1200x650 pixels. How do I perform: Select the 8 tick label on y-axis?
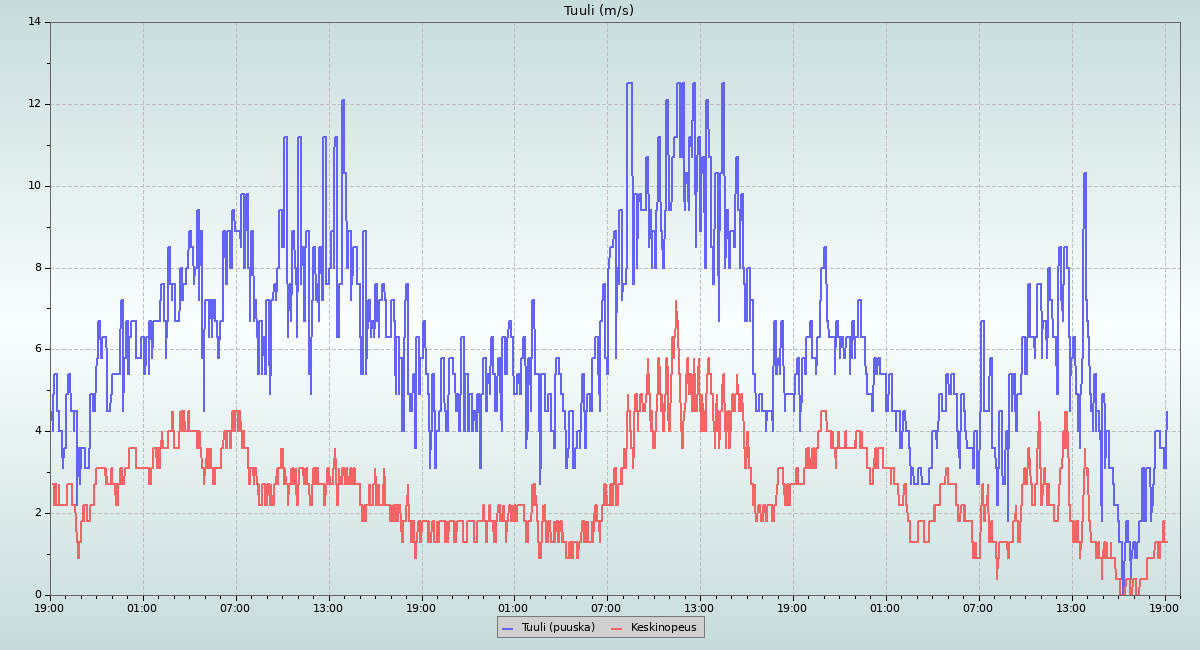click(x=37, y=268)
